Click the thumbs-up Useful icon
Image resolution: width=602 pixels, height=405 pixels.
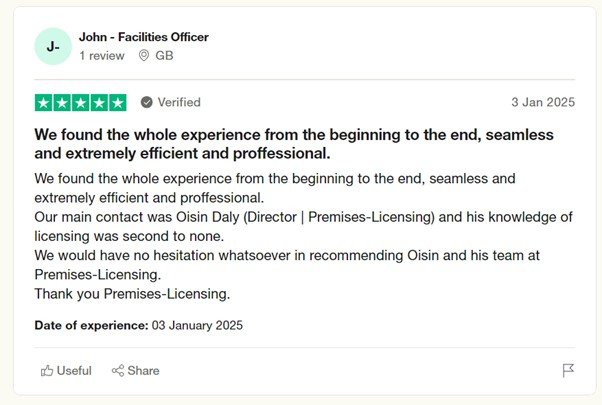[47, 370]
